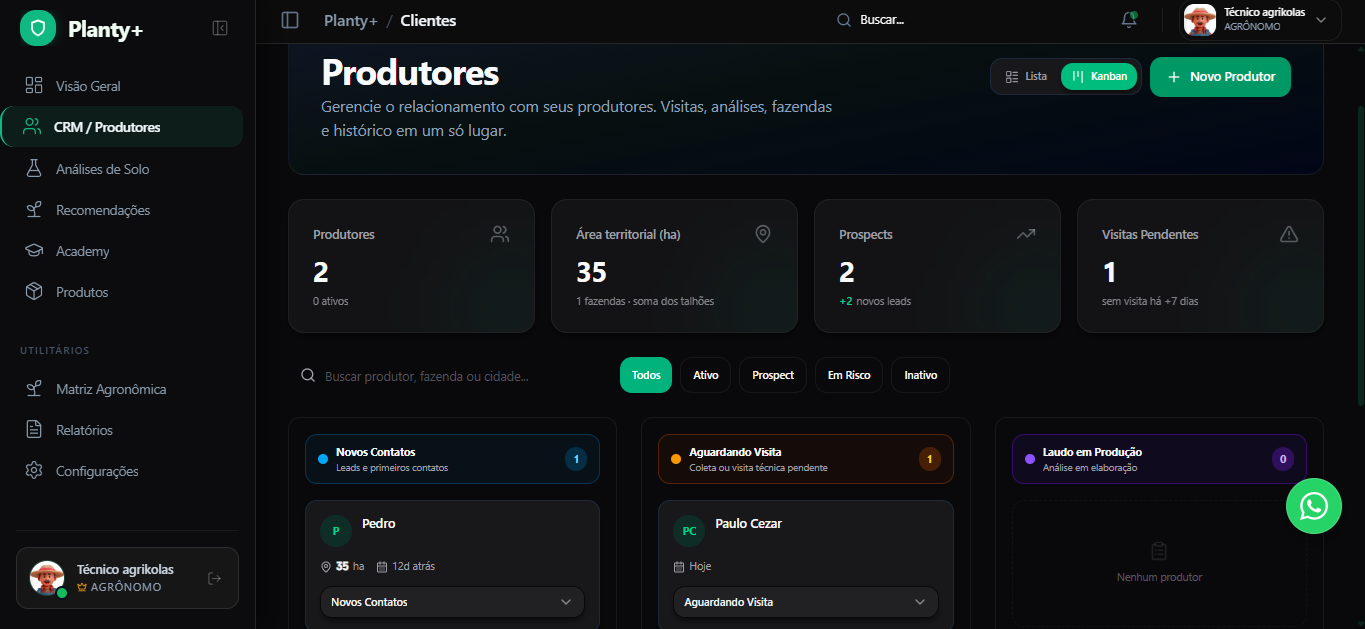Open Análises de Solo flask icon
Screen dimensions: 1365x629
pyautogui.click(x=34, y=169)
